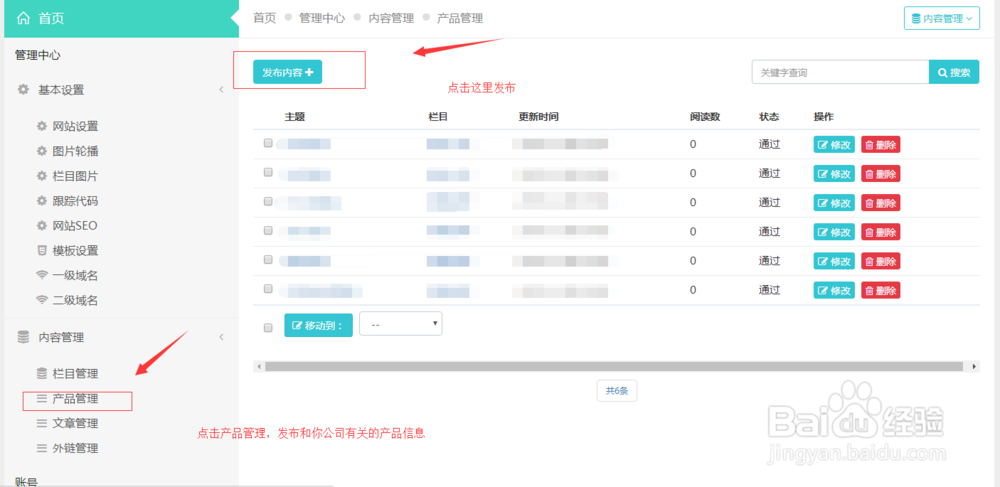Focus the 关键字查询 search field

[x=840, y=73]
